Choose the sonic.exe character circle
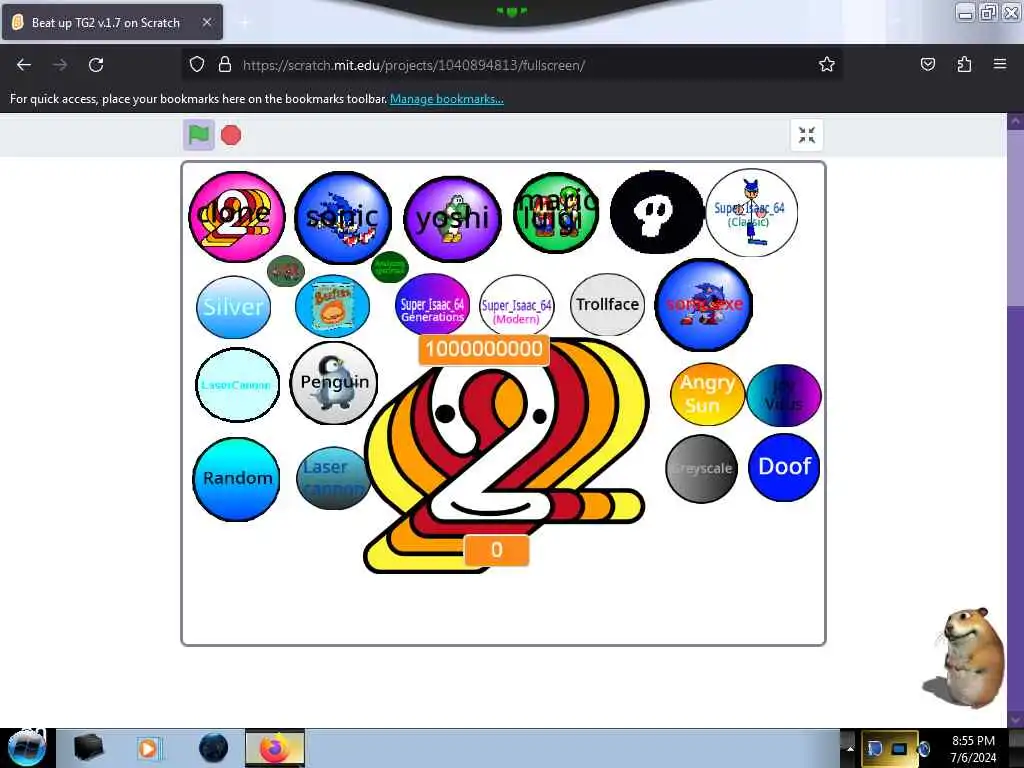The height and width of the screenshot is (768, 1024). pyautogui.click(x=703, y=305)
